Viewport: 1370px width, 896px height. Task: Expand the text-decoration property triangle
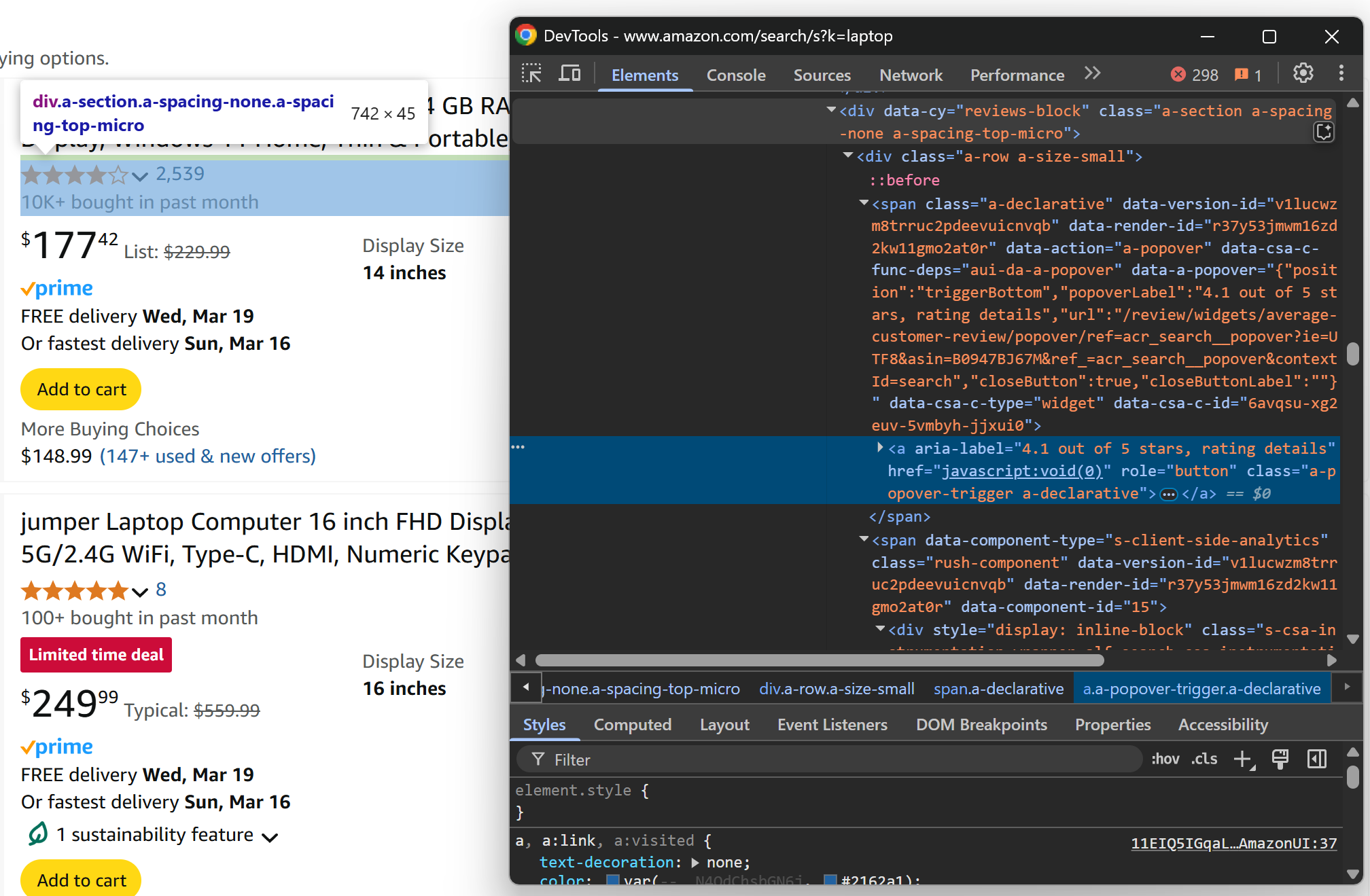tap(695, 863)
